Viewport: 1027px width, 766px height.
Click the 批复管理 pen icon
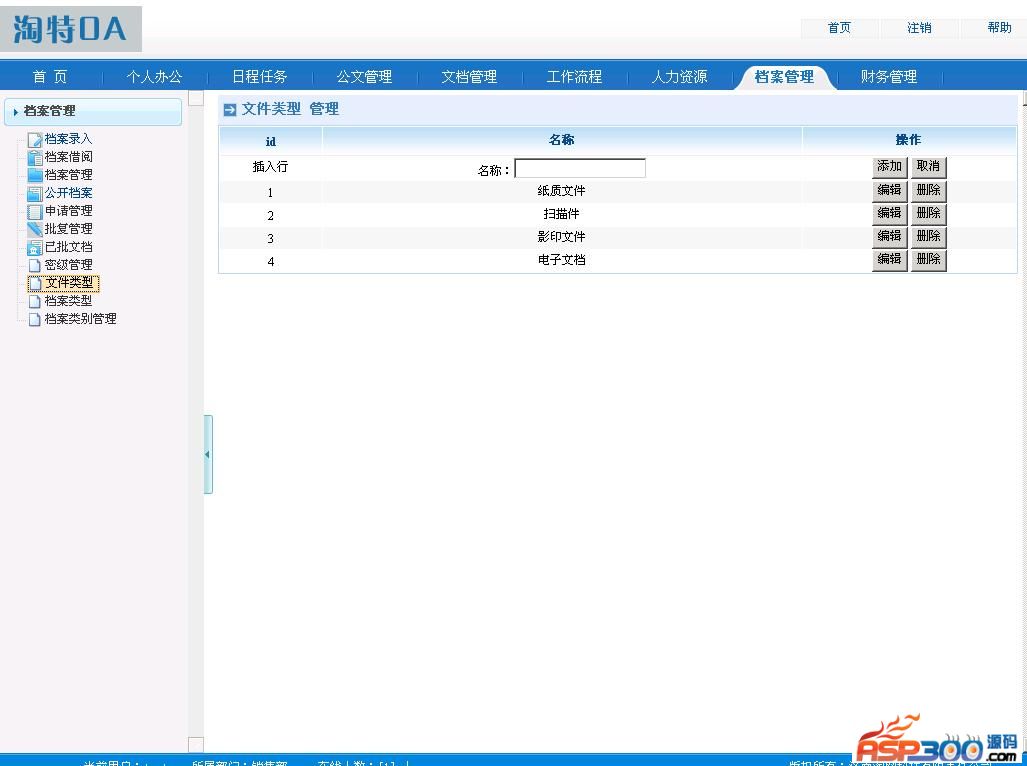35,229
